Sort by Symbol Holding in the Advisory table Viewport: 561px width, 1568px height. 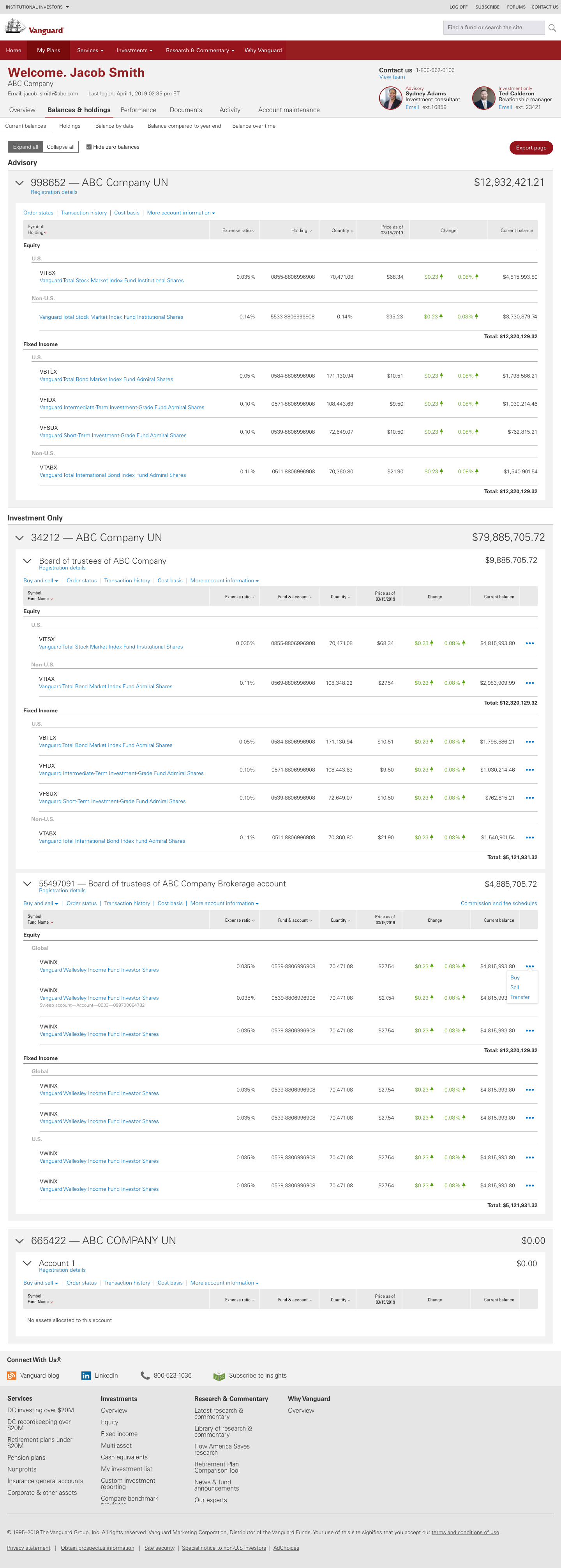(x=37, y=230)
